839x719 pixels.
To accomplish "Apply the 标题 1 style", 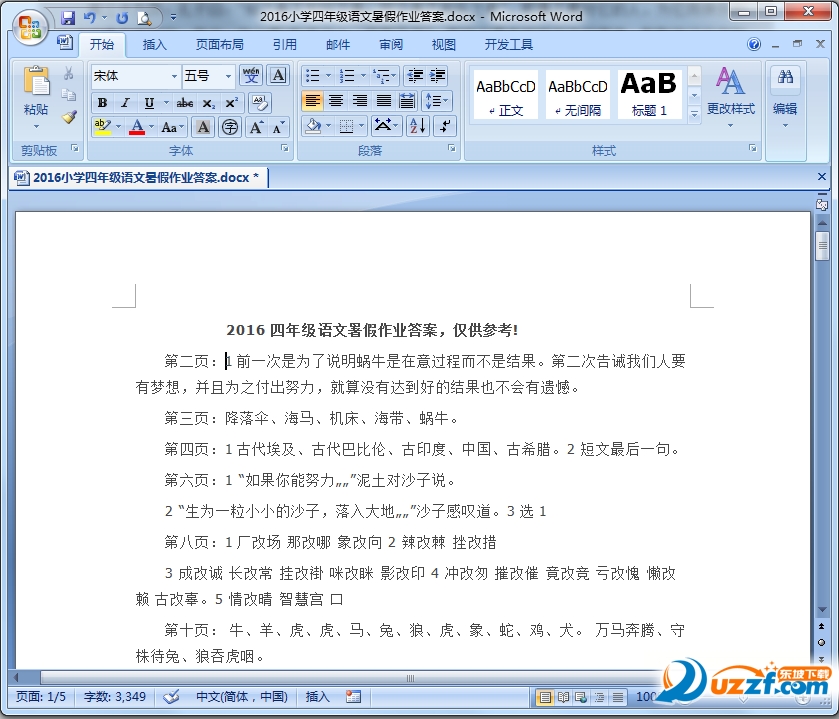I will [x=648, y=93].
